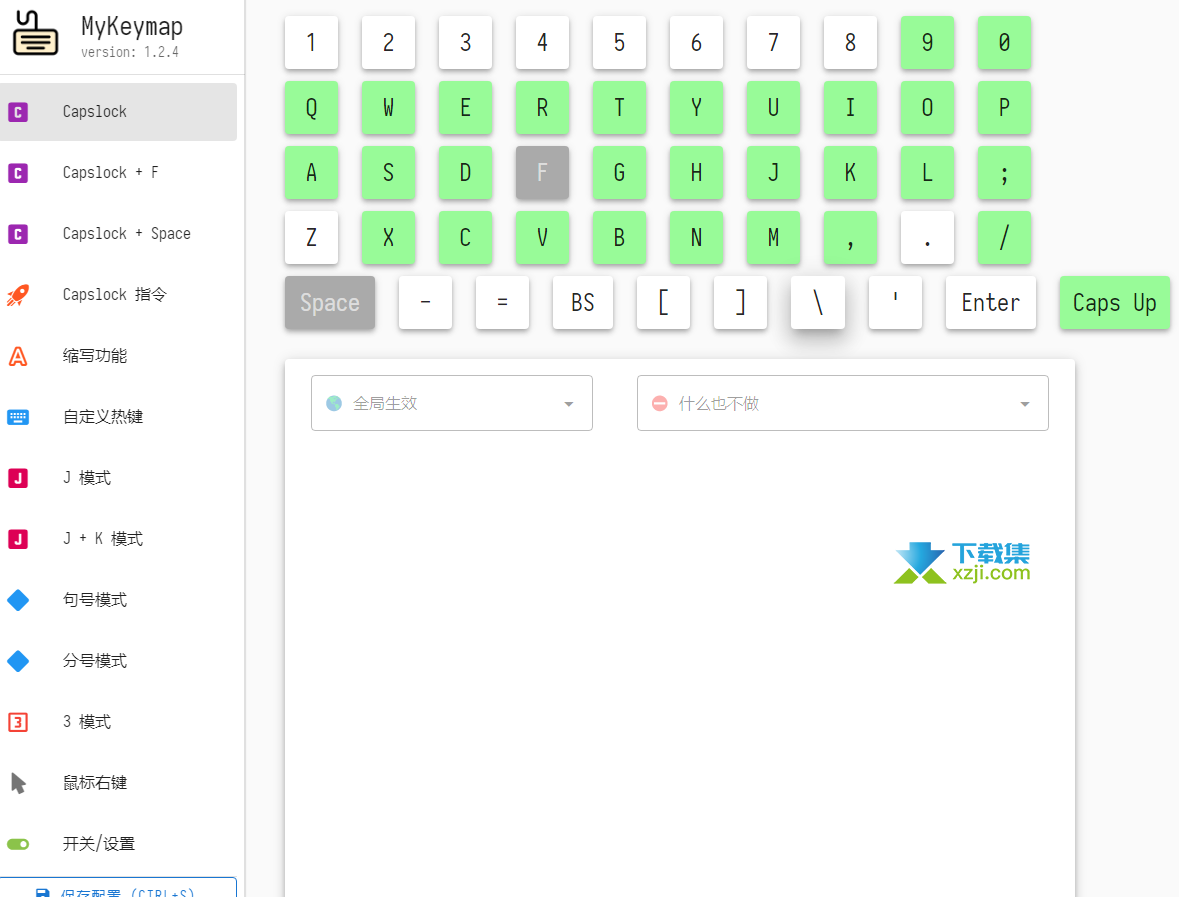Select the Q key
The height and width of the screenshot is (897, 1179).
point(311,108)
